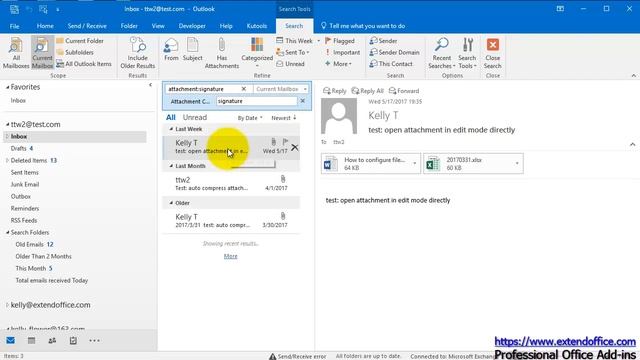
Task: Toggle Flagged filter
Action: tap(340, 41)
